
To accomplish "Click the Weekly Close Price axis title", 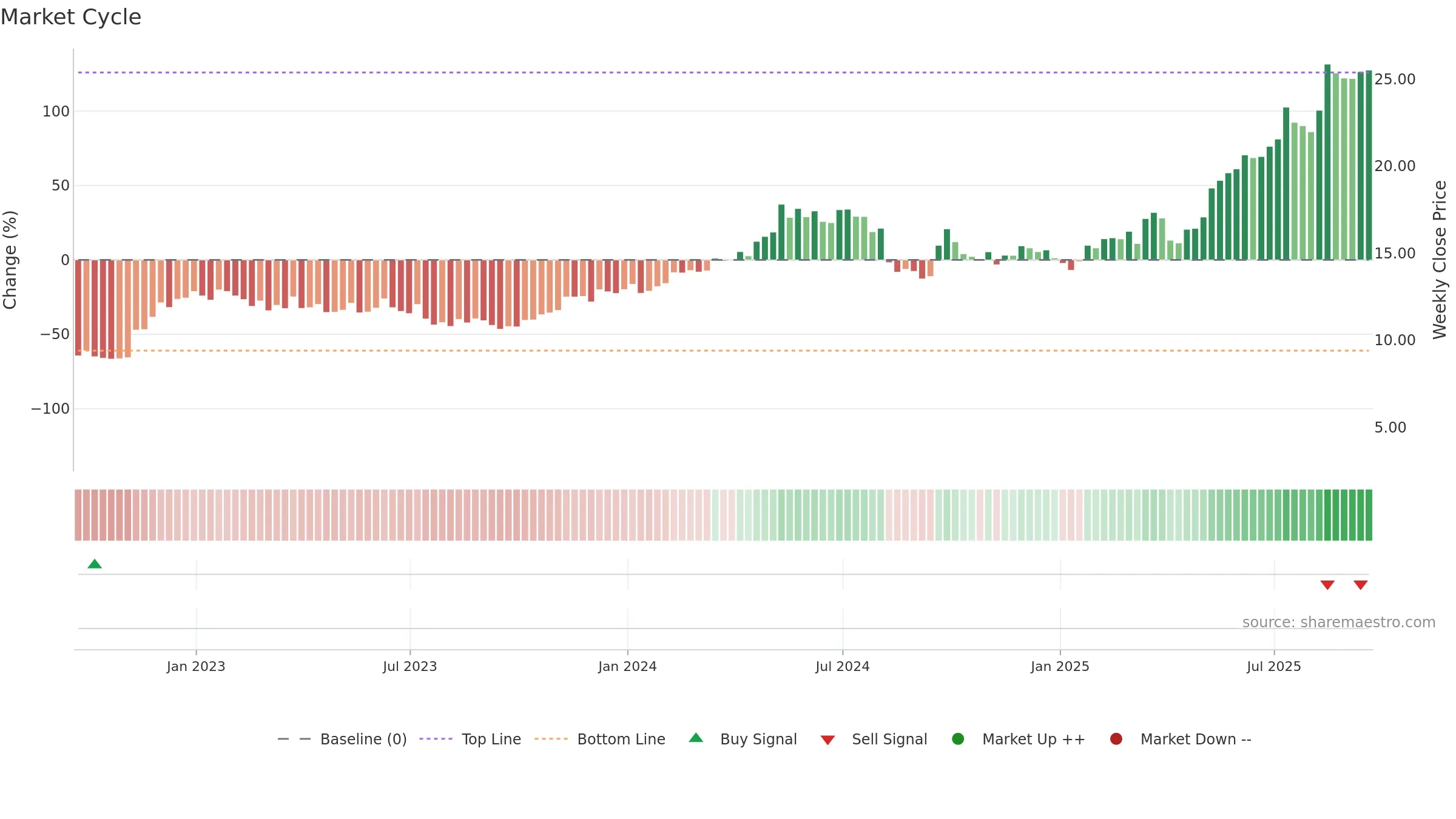I will point(1440,260).
